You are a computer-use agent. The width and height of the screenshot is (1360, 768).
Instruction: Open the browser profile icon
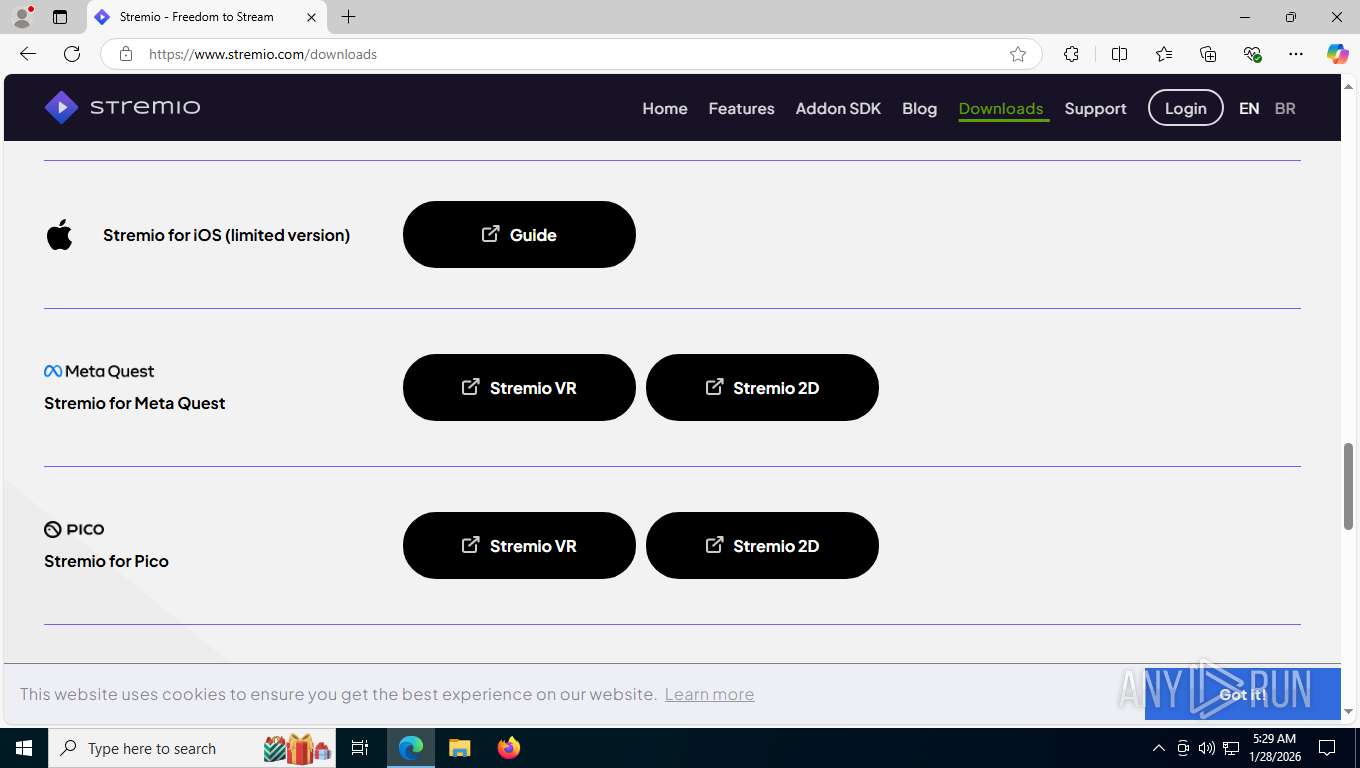point(22,17)
